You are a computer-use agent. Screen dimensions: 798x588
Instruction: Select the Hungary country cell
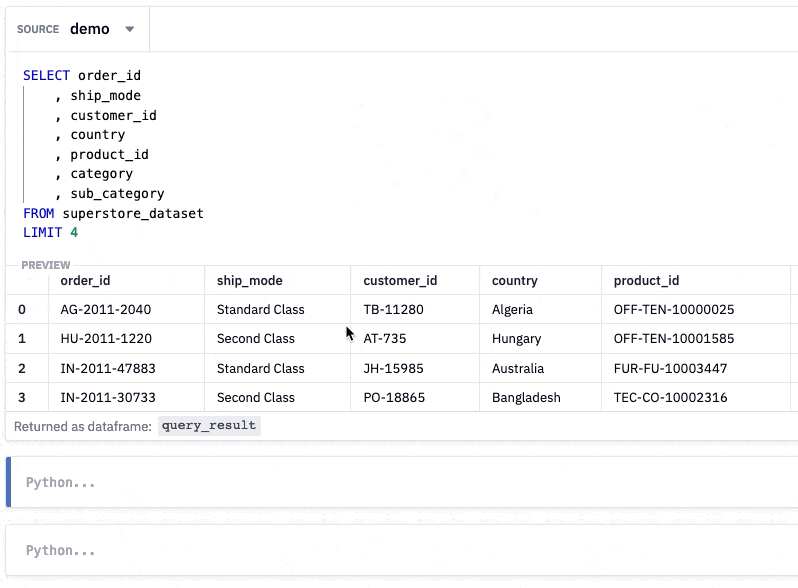(517, 339)
